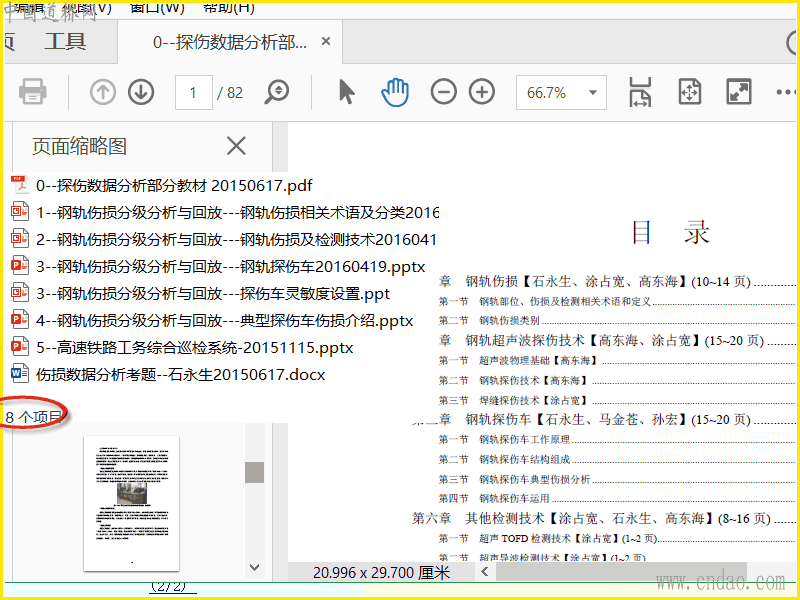Click the (2/2) link at bottom
Screen dimensions: 800x600
pos(172,587)
